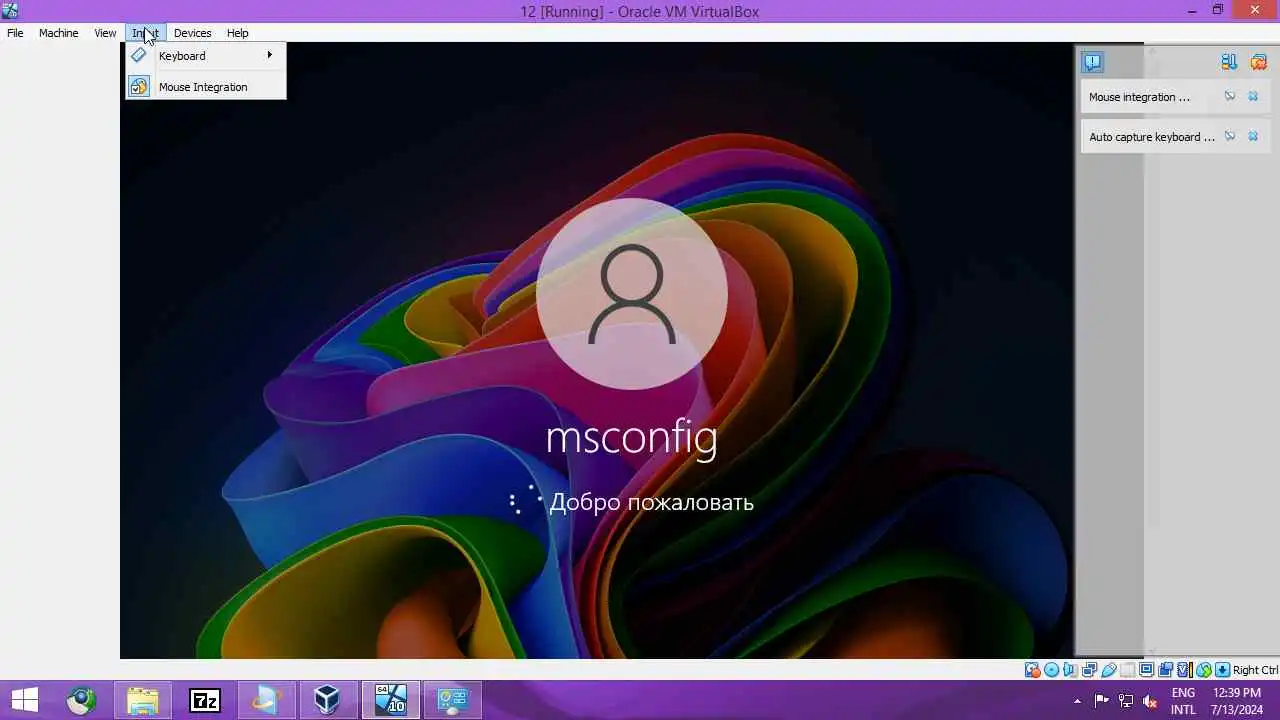
Task: Click the USB devices status icon
Action: click(x=1108, y=670)
